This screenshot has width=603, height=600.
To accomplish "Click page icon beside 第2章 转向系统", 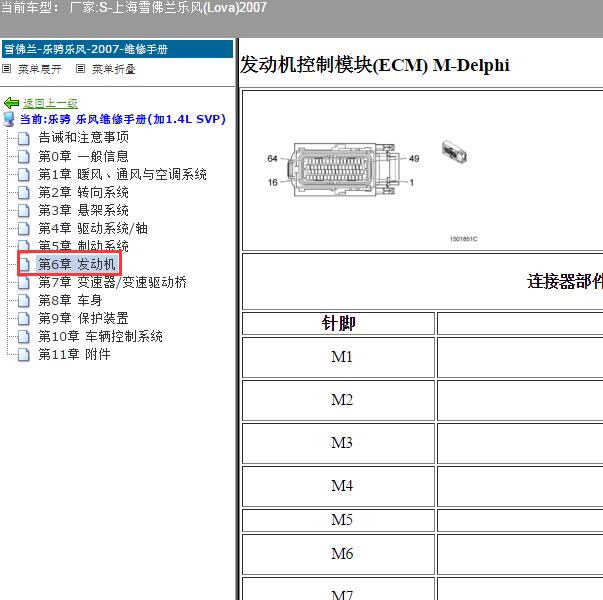I will click(x=24, y=192).
